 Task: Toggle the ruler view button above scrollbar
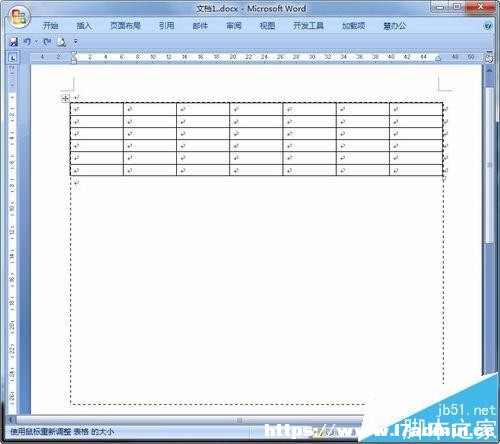click(x=489, y=57)
